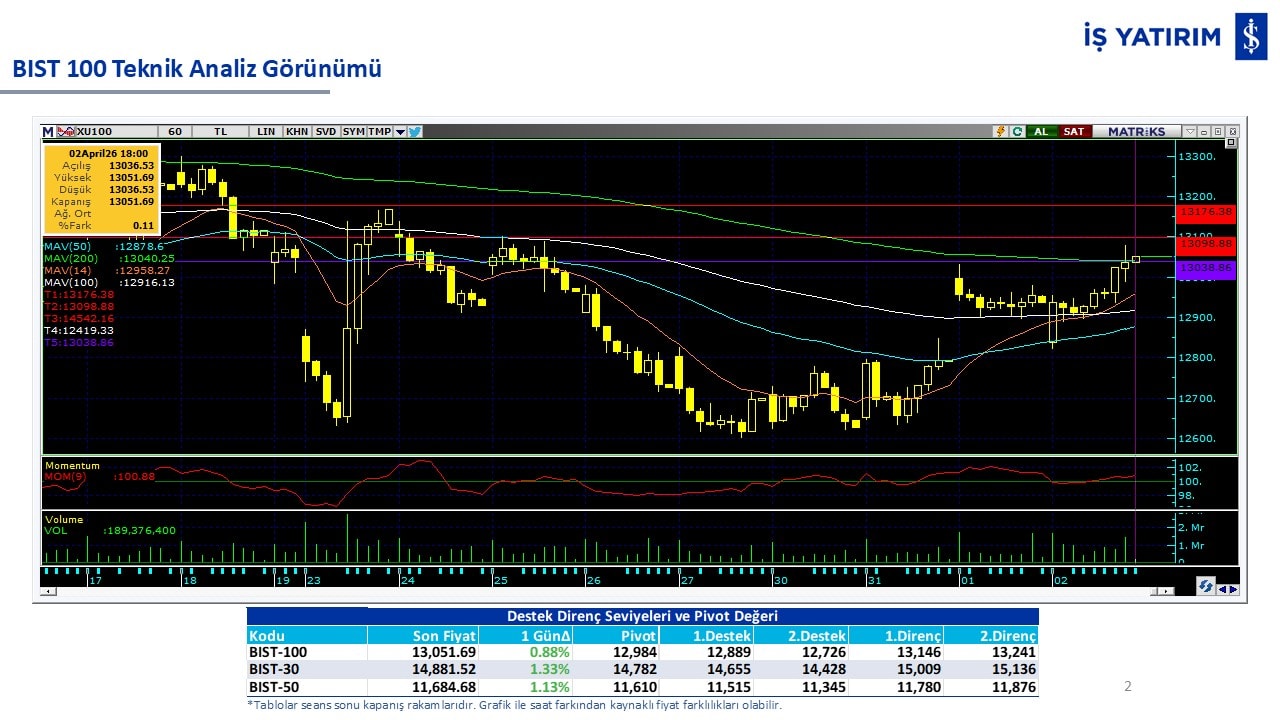Select the SYM toolbar item
The width and height of the screenshot is (1280, 720).
tap(353, 131)
